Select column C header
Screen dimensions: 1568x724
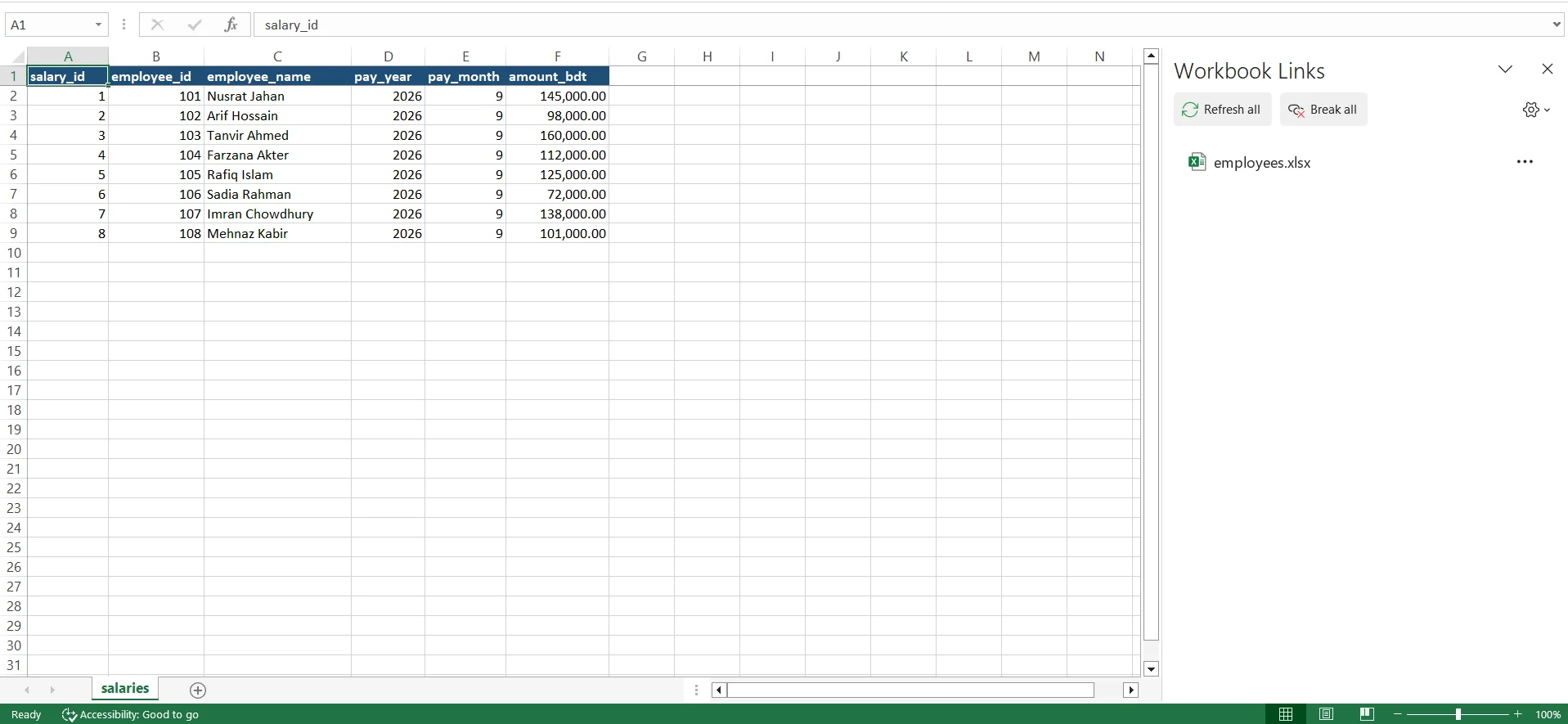coord(277,56)
